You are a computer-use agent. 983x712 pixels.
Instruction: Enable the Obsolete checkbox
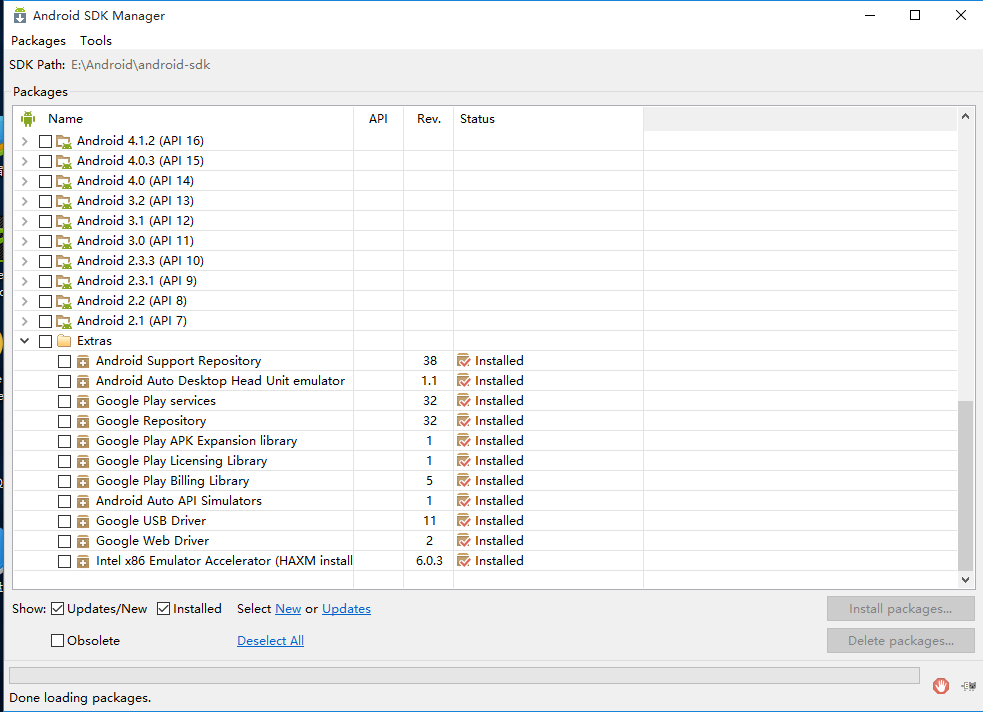pyautogui.click(x=58, y=641)
